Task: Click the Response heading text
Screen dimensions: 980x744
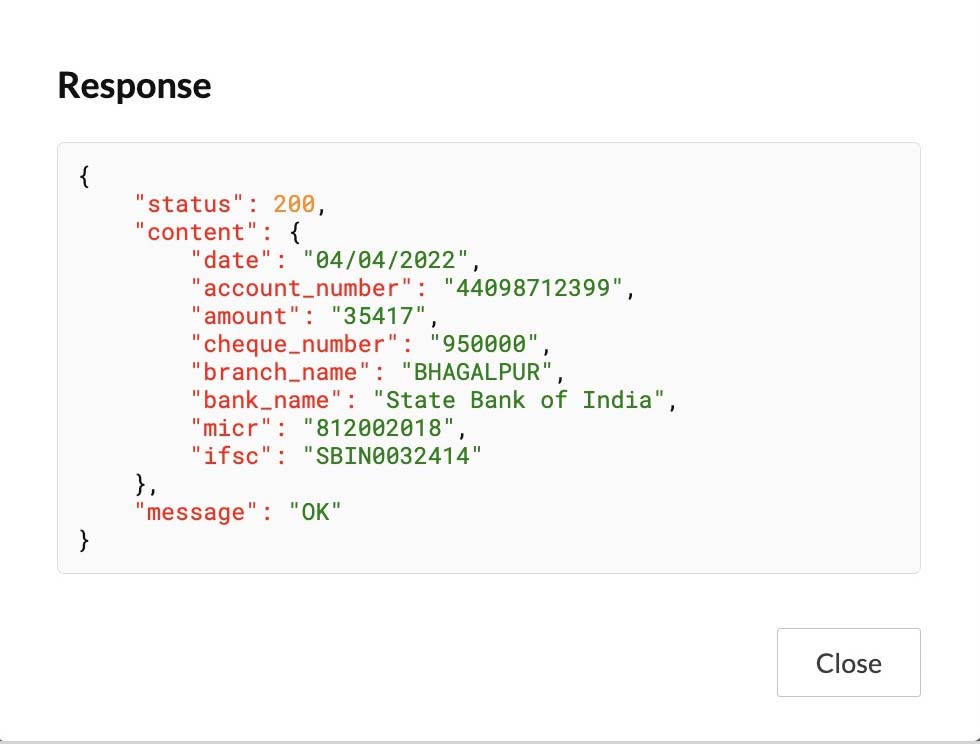Action: pos(134,86)
